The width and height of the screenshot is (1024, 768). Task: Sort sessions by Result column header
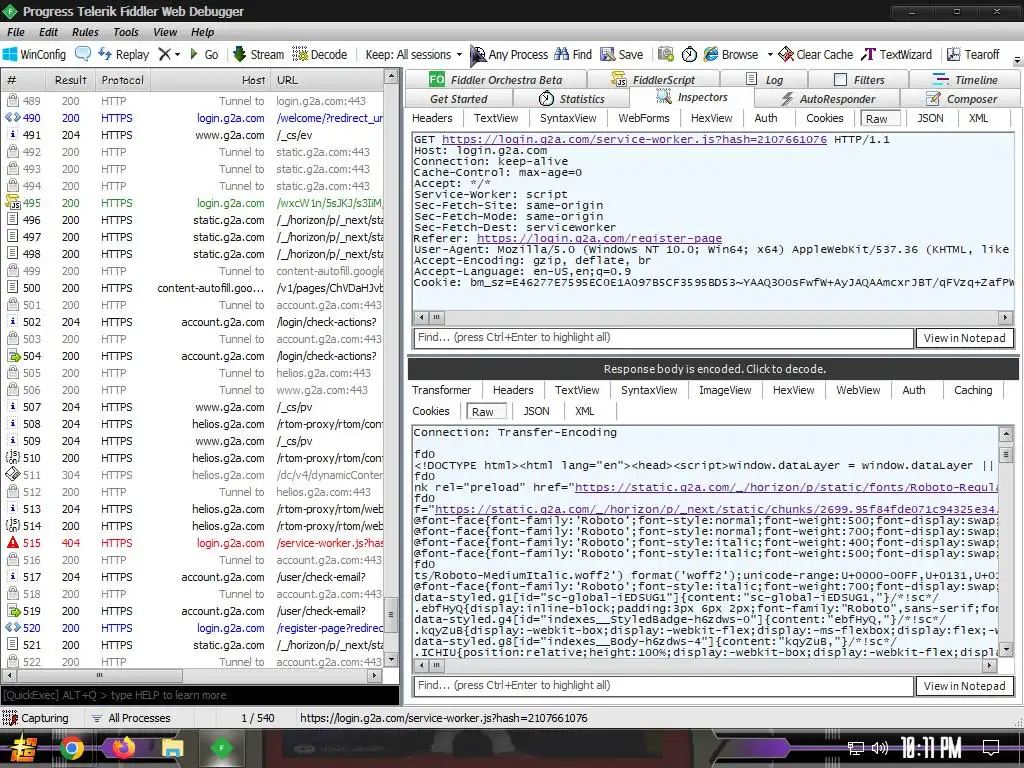pos(71,80)
